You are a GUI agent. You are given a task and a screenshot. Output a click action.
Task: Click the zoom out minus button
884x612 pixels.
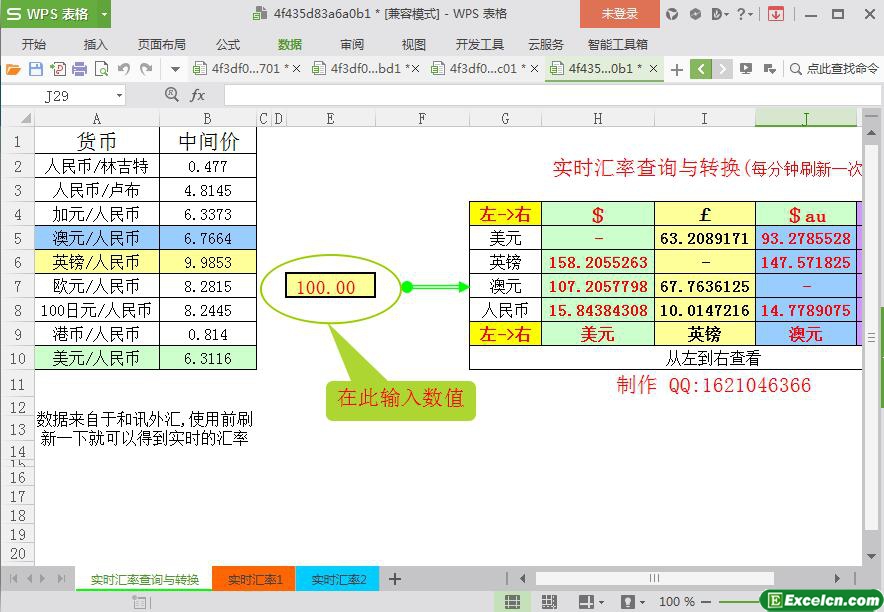coord(705,602)
